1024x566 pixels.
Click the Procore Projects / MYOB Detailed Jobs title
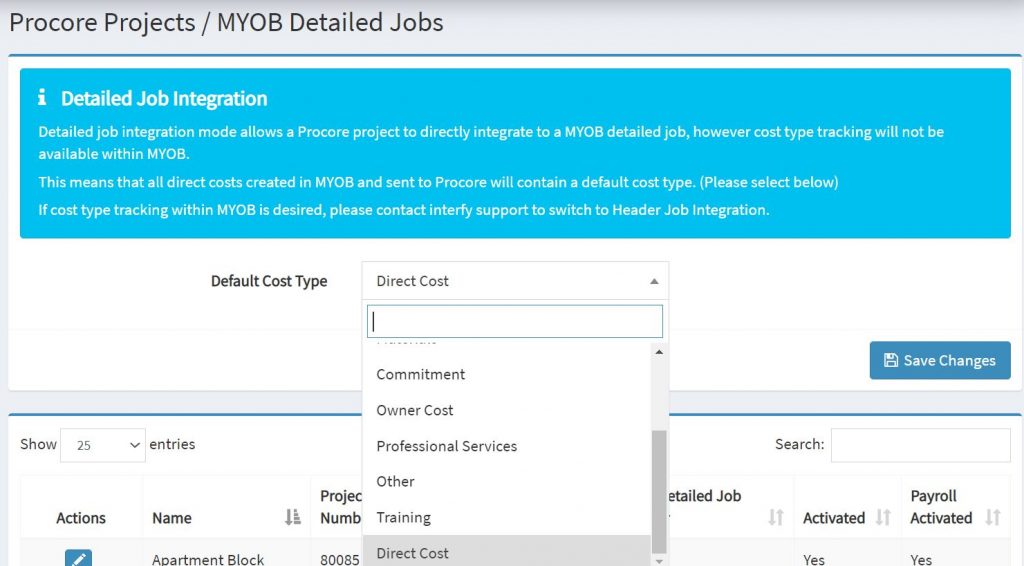pyautogui.click(x=226, y=22)
